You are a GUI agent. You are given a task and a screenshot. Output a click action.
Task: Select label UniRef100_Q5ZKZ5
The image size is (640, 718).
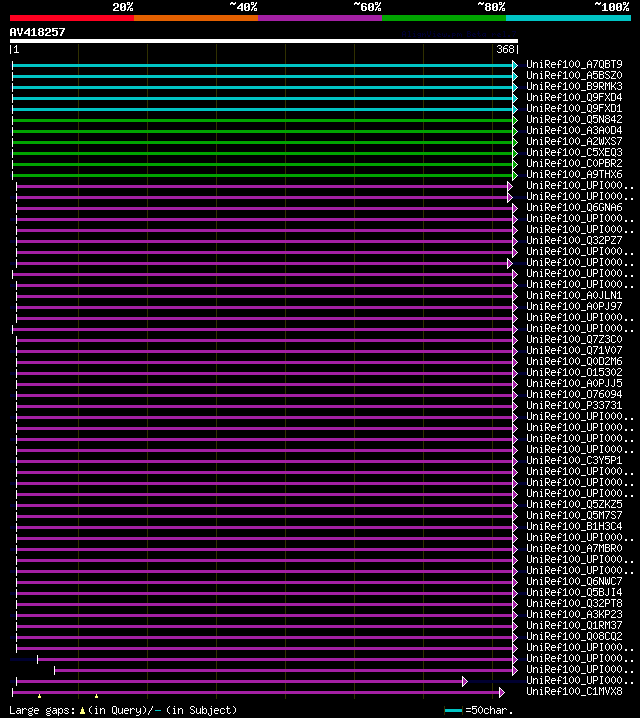click(574, 504)
